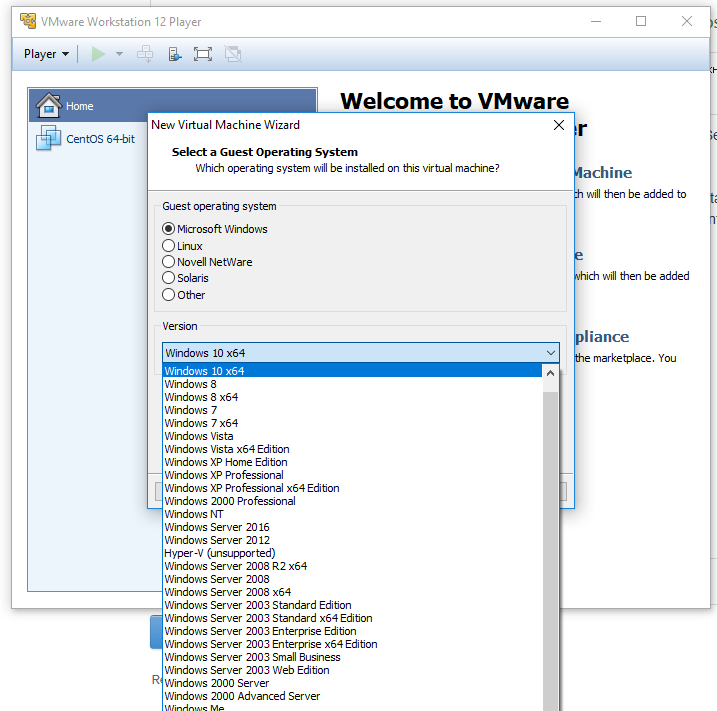Select Windows Vista x64 Edition
The height and width of the screenshot is (711, 717).
coord(353,449)
